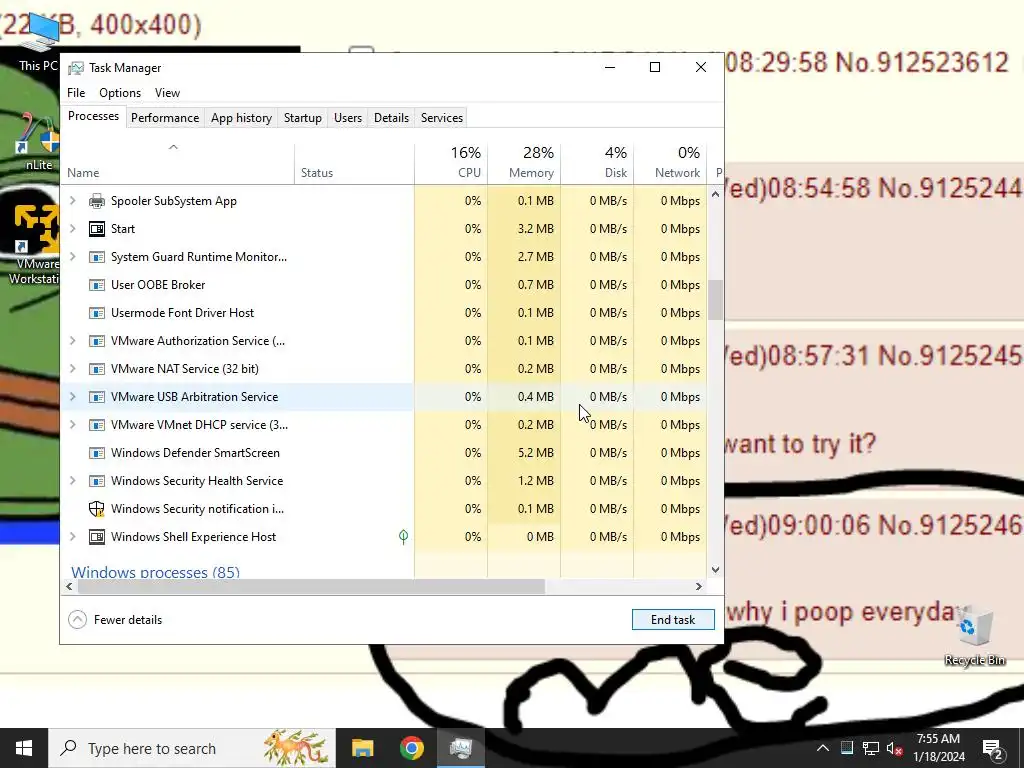This screenshot has width=1024, height=768.
Task: Switch to the Users tab
Action: click(347, 118)
